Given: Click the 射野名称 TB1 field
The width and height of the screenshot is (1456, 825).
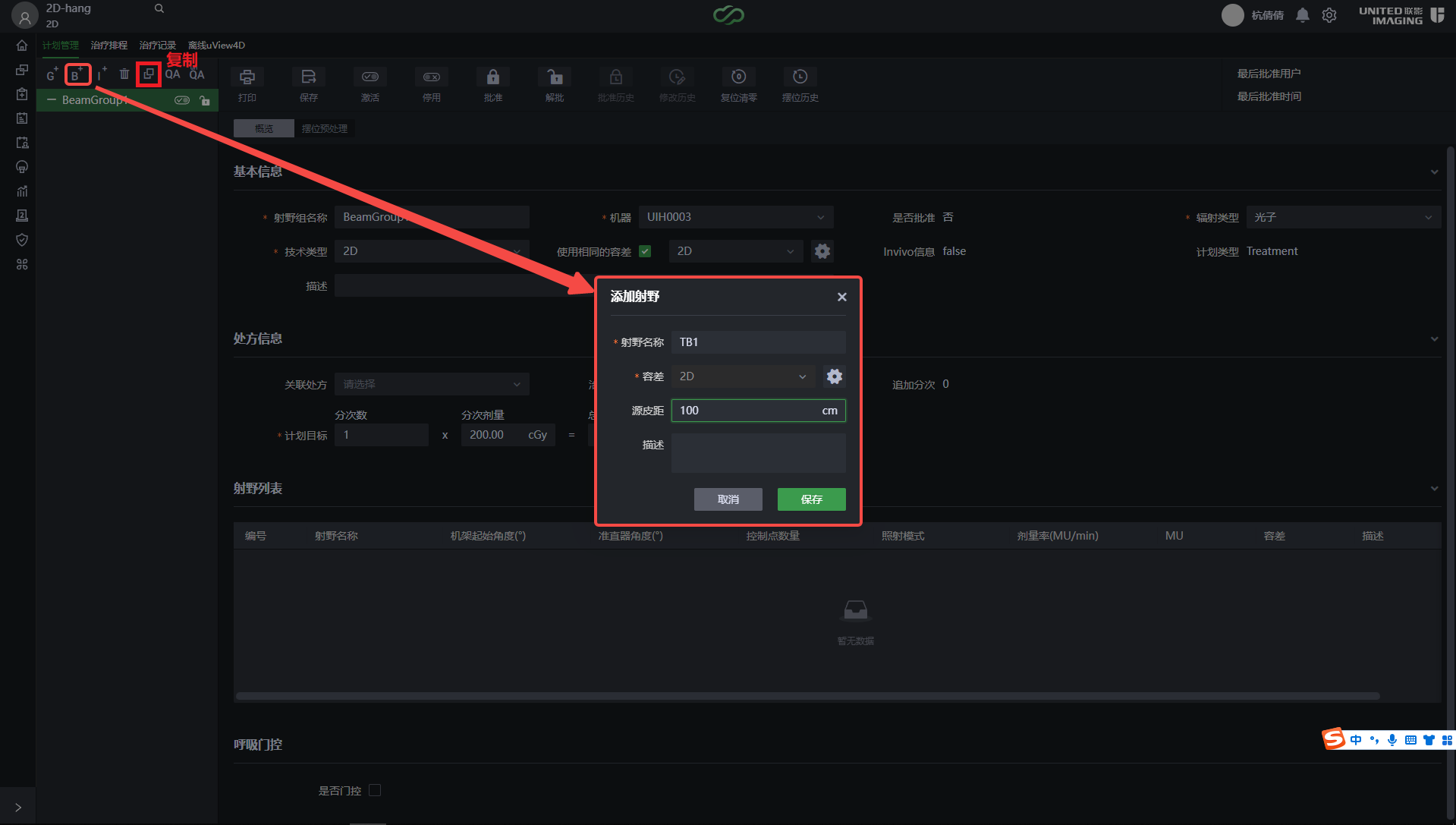Looking at the screenshot, I should [759, 342].
